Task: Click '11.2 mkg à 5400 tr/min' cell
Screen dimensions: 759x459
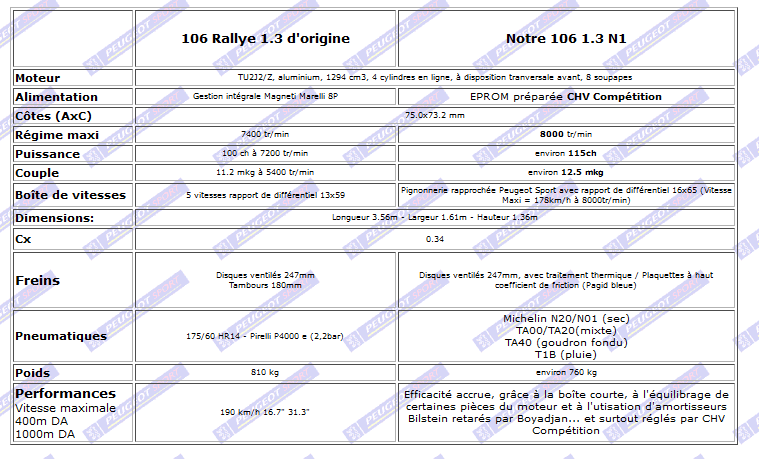Action: coord(265,172)
